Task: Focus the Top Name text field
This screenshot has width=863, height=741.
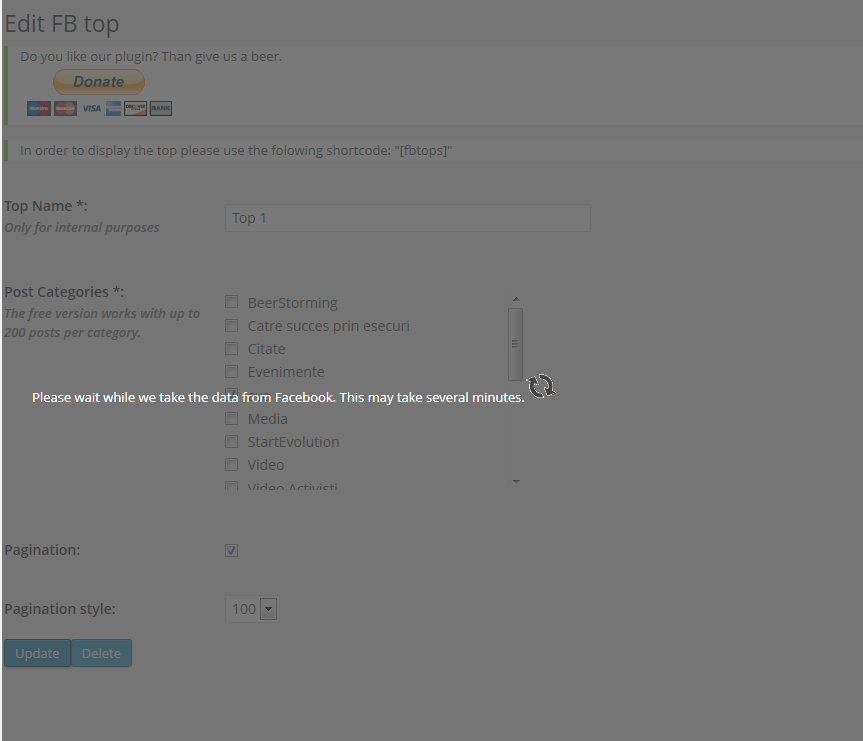Action: pos(408,218)
